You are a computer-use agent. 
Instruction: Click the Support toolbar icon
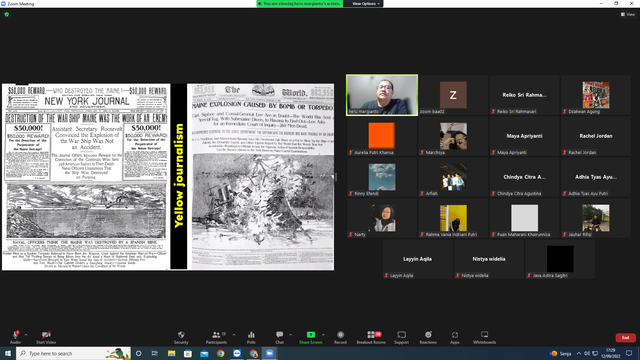[401, 337]
